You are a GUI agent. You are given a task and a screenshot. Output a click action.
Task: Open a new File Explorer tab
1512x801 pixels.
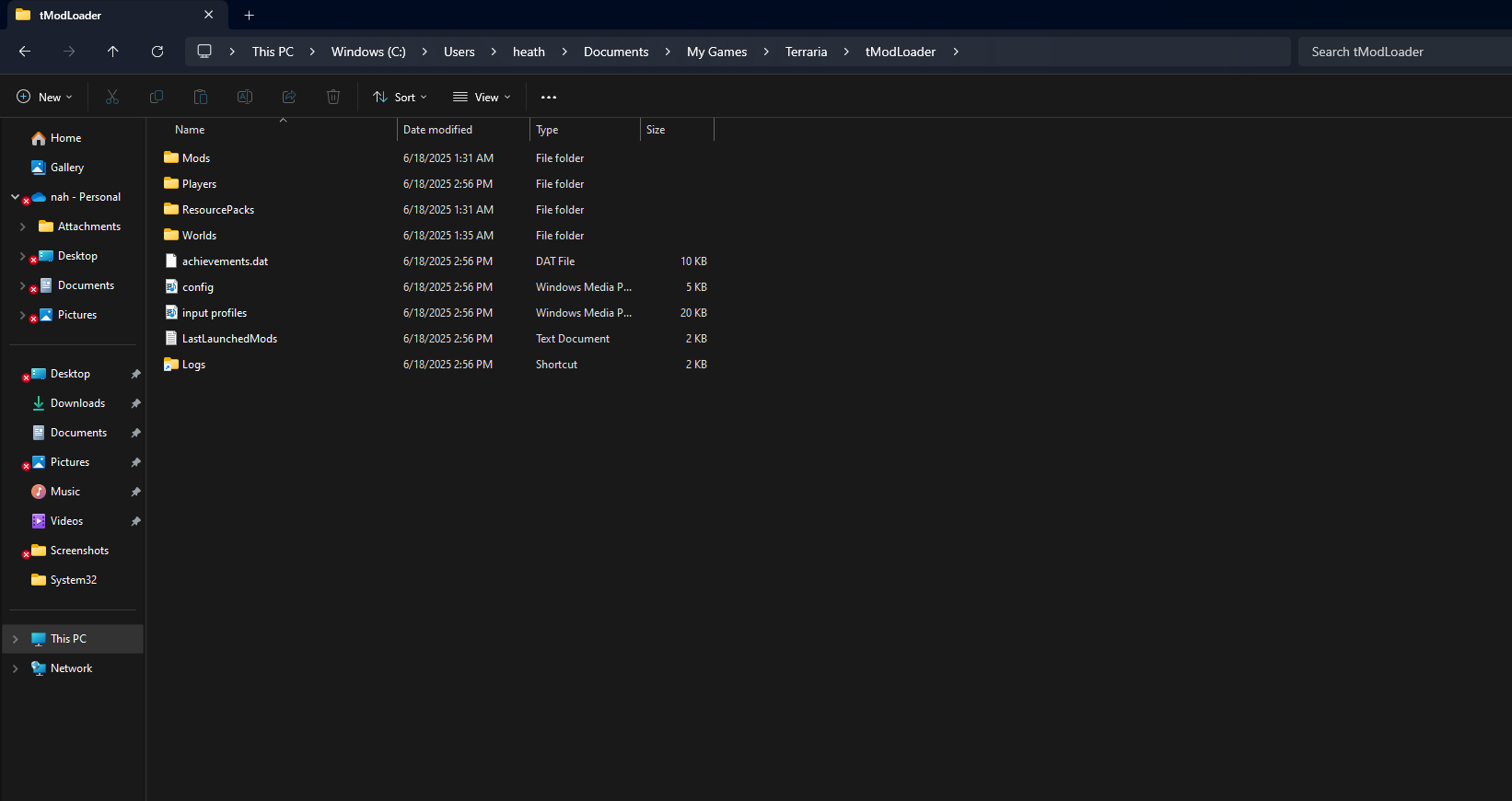pos(249,15)
